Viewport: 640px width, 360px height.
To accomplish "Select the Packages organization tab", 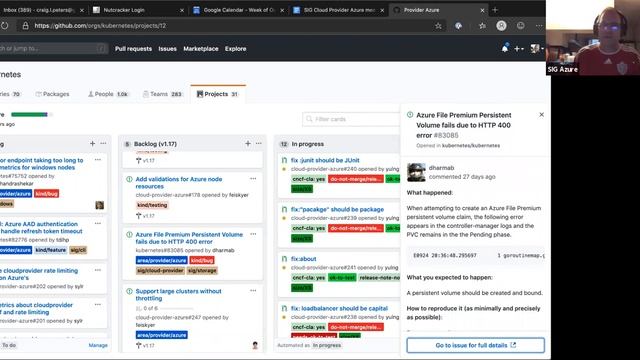I will [52, 94].
